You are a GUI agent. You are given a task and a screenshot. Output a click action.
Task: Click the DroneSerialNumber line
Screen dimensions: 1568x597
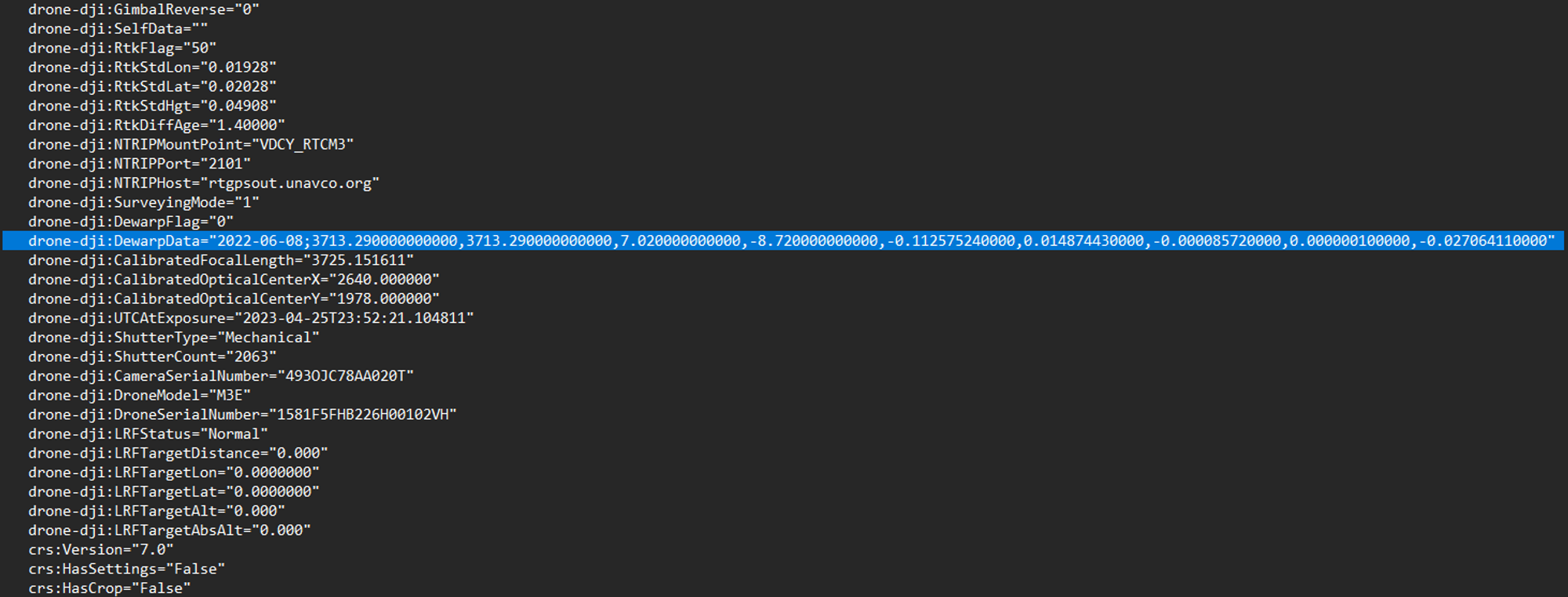(242, 414)
